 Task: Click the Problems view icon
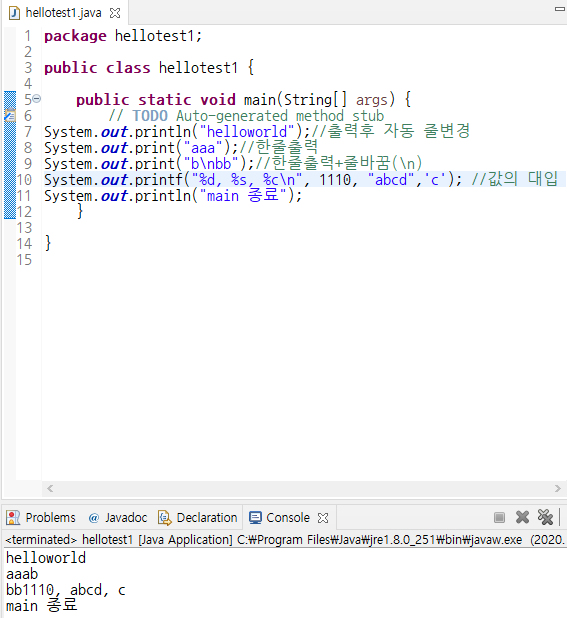(x=13, y=517)
